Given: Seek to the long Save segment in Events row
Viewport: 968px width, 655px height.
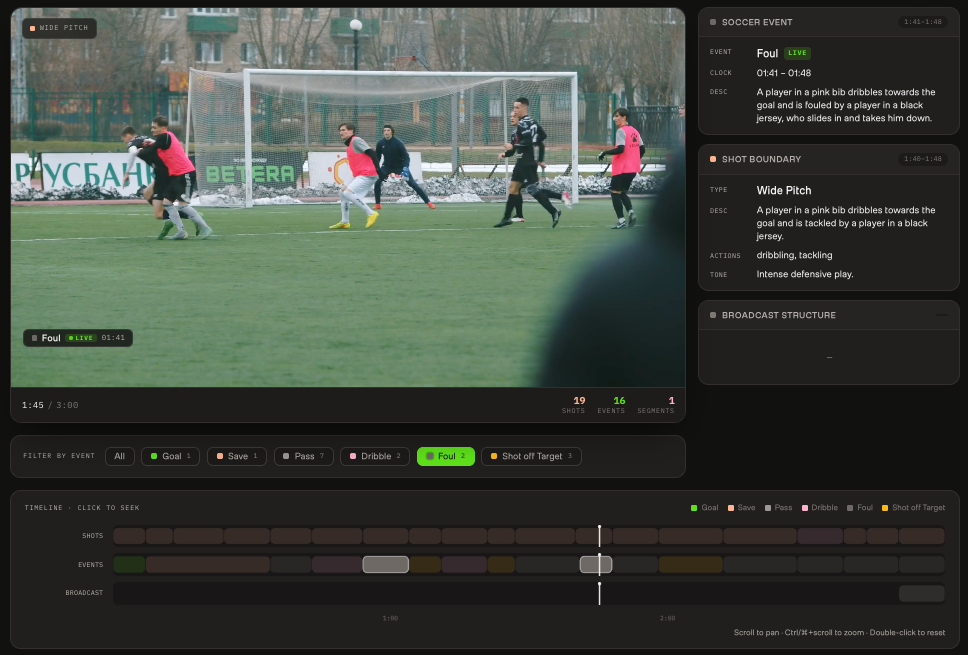Looking at the screenshot, I should coord(207,564).
